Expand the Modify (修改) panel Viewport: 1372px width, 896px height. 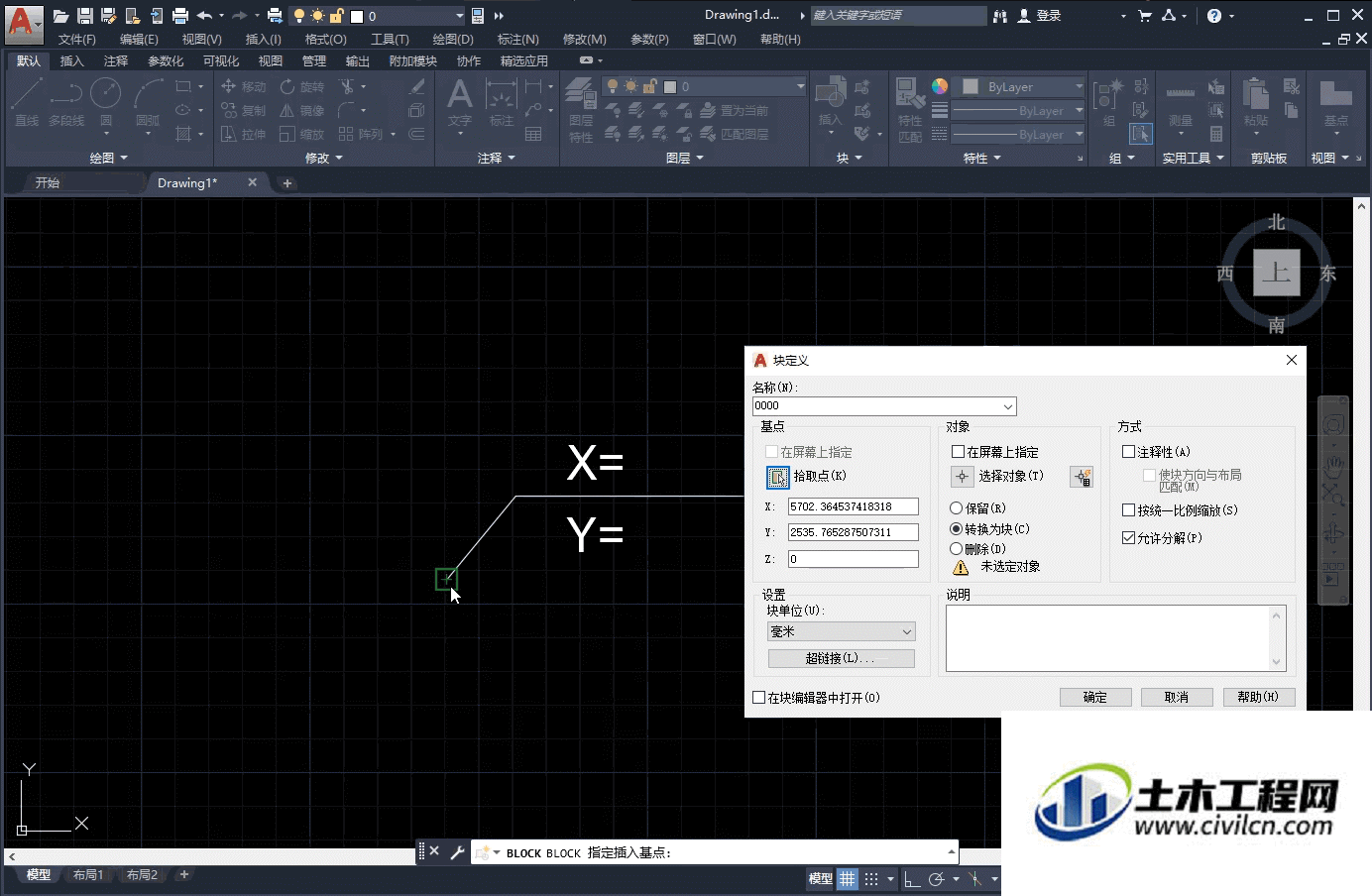tap(323, 158)
